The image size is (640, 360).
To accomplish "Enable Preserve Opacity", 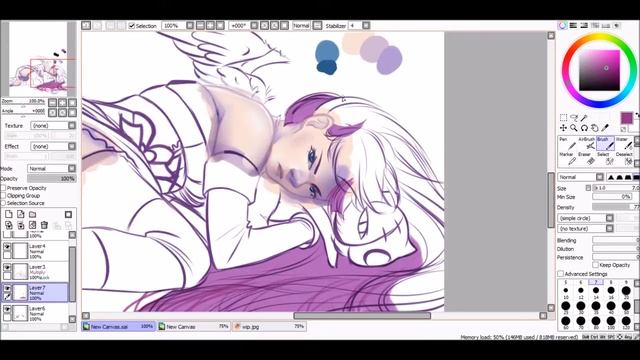I will [x=3, y=188].
